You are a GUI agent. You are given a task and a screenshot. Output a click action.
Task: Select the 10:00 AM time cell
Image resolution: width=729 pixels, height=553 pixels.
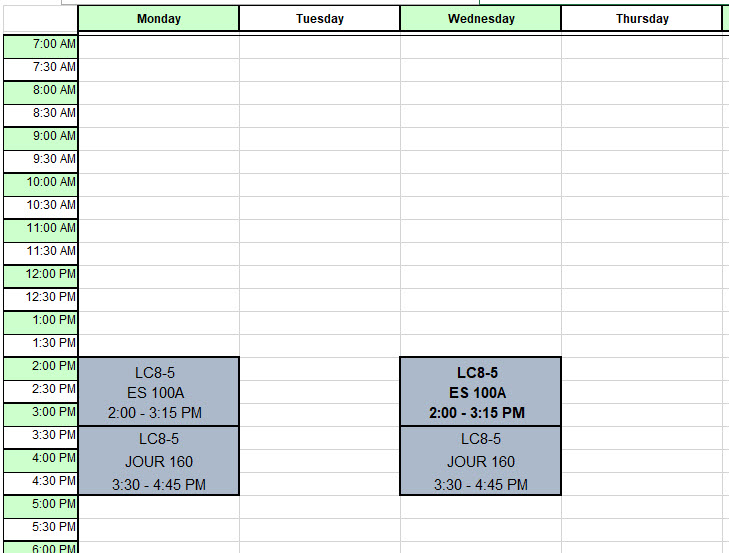pos(41,185)
